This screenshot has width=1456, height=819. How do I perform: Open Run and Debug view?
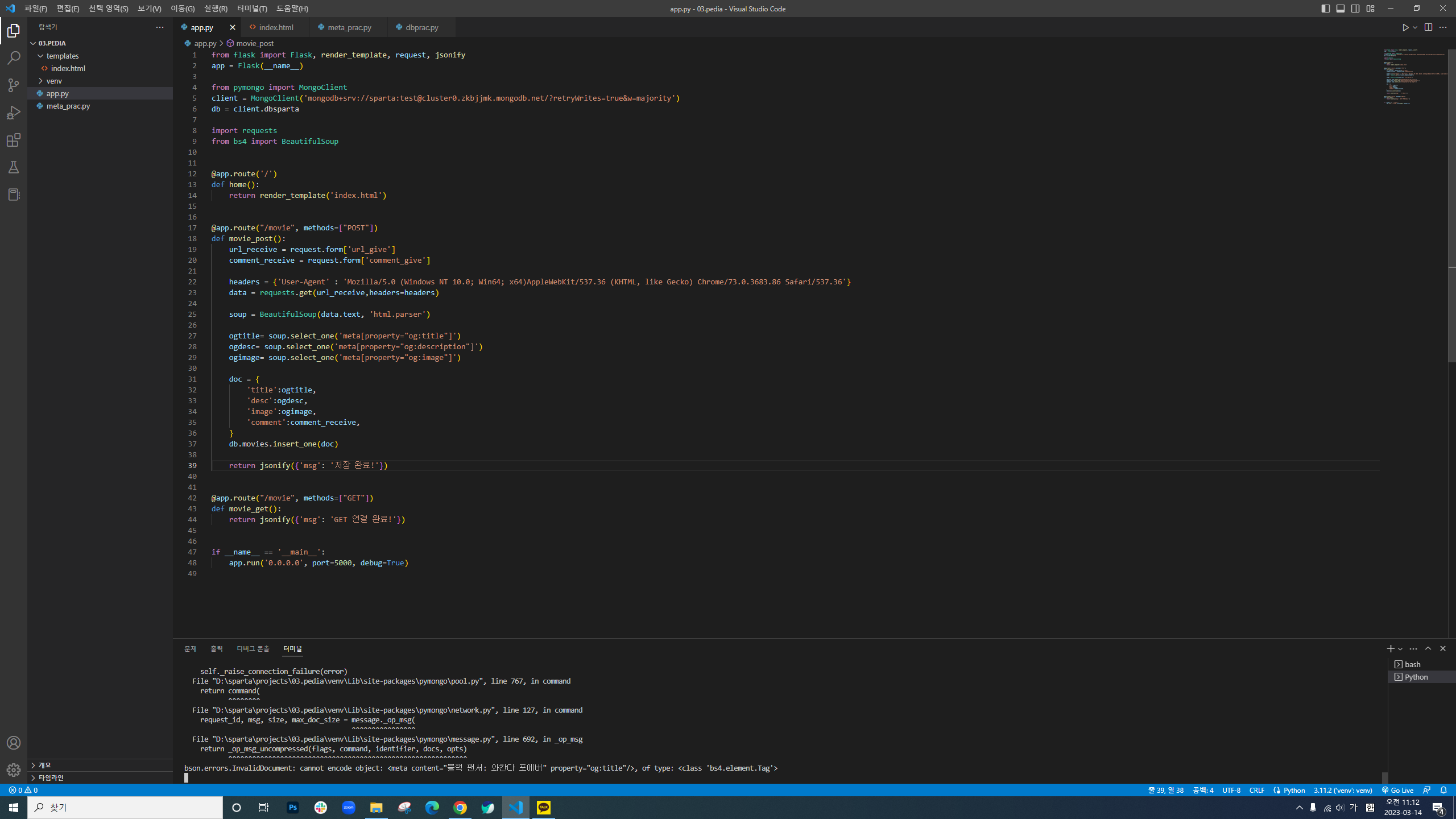(x=14, y=113)
